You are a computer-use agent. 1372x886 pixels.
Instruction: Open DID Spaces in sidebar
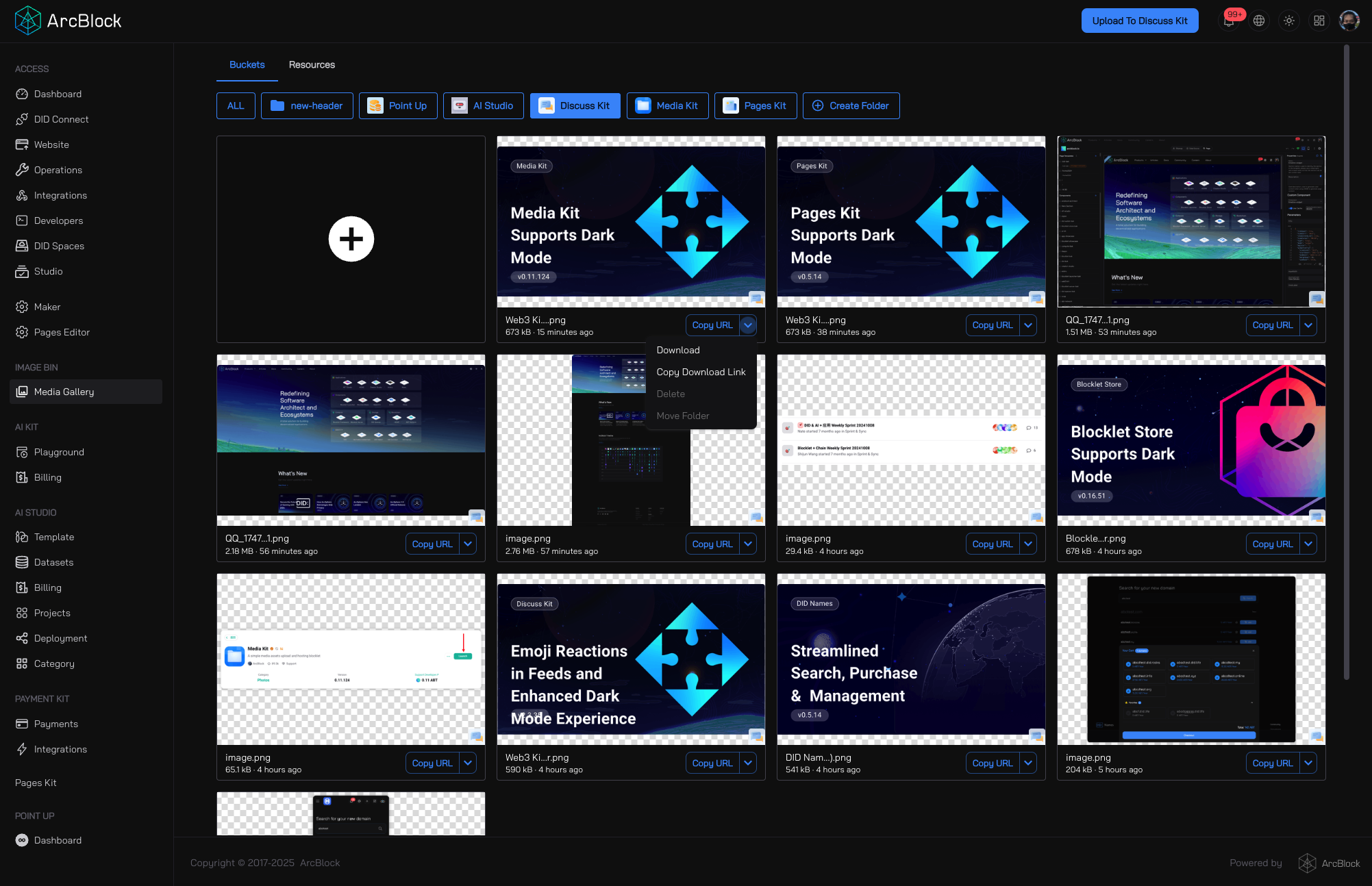coord(59,246)
